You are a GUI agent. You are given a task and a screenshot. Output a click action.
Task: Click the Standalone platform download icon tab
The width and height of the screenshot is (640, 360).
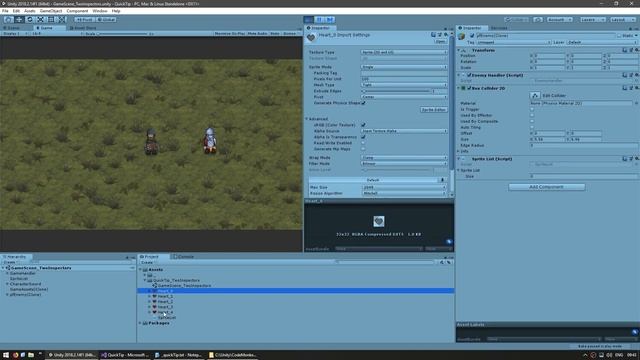442,180
